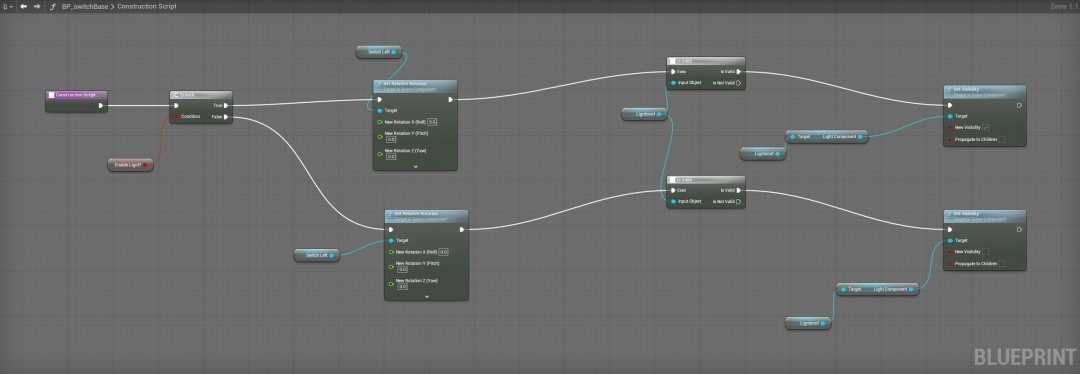Go forward with the right navigation arrow
Image resolution: width=1080 pixels, height=374 pixels.
coord(37,6)
